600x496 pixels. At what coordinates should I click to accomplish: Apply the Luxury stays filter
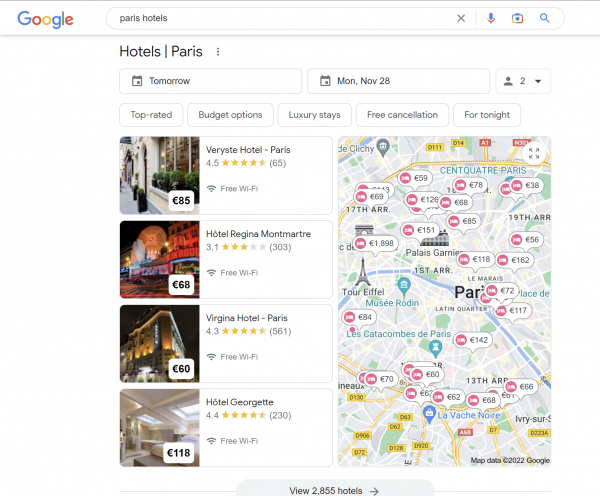click(x=315, y=115)
